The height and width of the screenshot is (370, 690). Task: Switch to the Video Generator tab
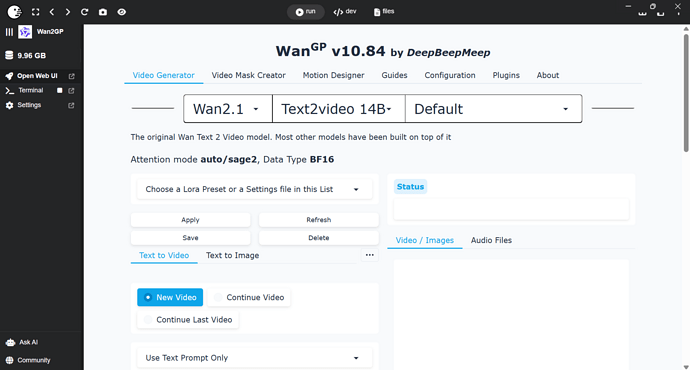click(164, 75)
